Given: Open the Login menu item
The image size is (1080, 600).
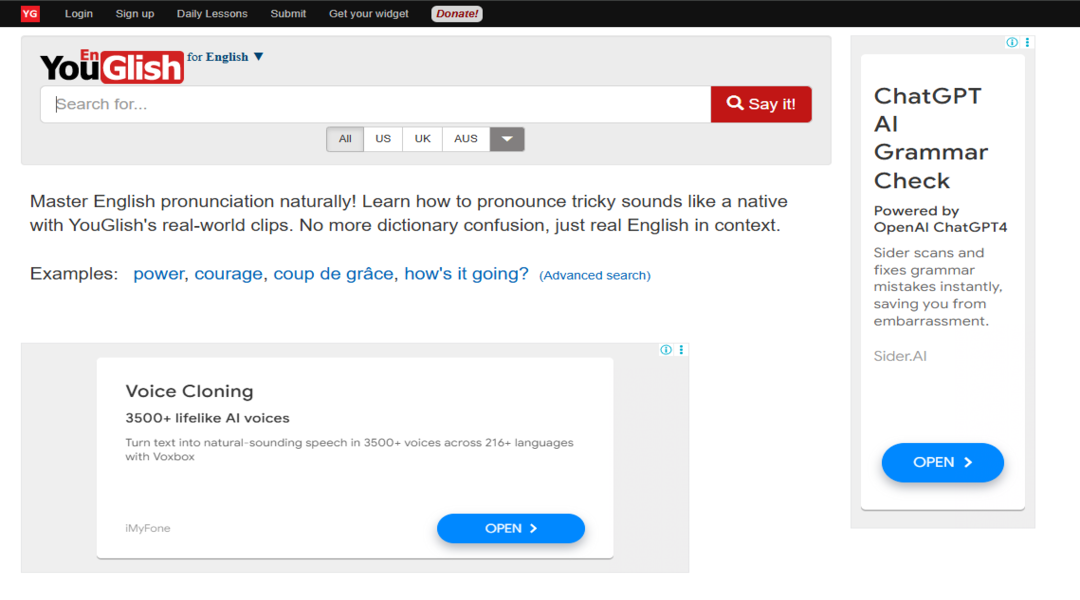Looking at the screenshot, I should pyautogui.click(x=79, y=14).
